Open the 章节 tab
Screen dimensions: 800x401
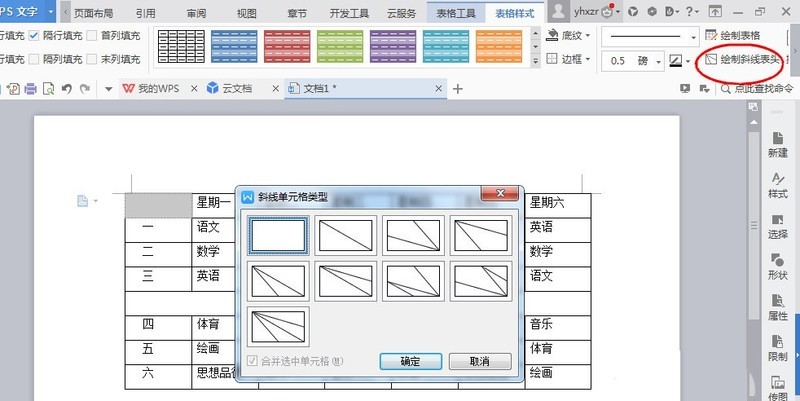(297, 13)
